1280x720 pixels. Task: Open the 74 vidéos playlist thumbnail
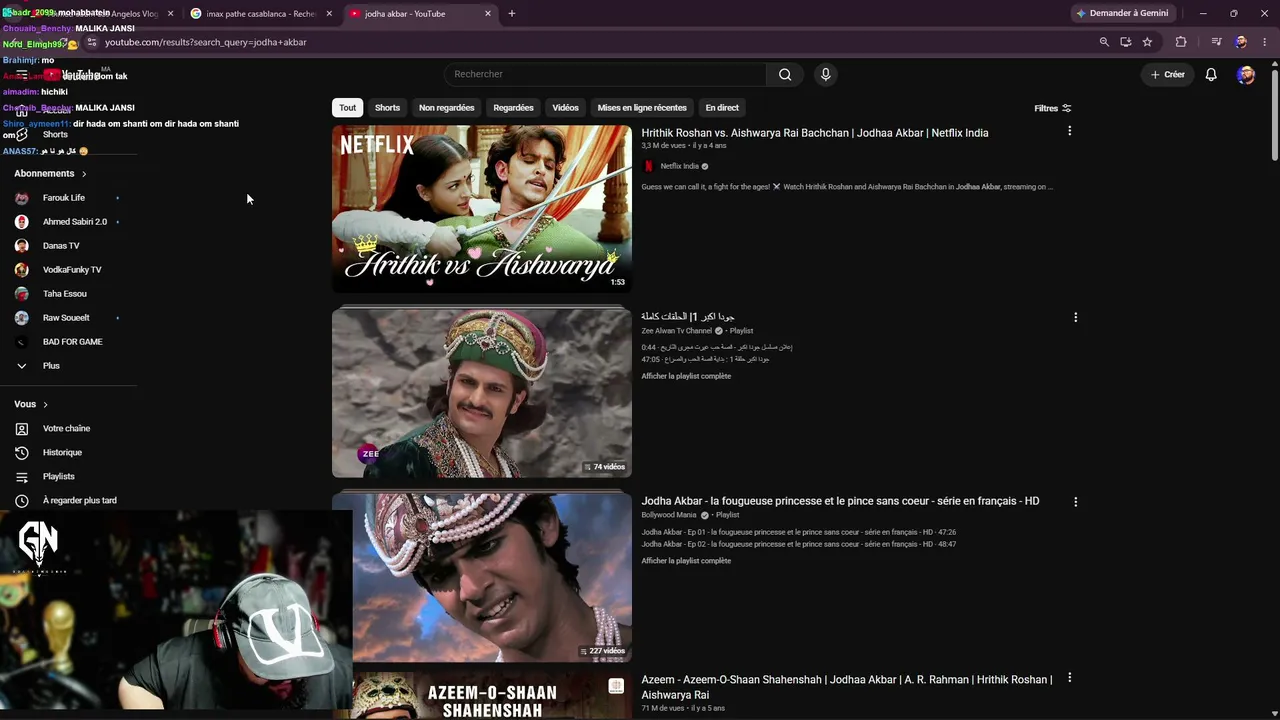[482, 393]
